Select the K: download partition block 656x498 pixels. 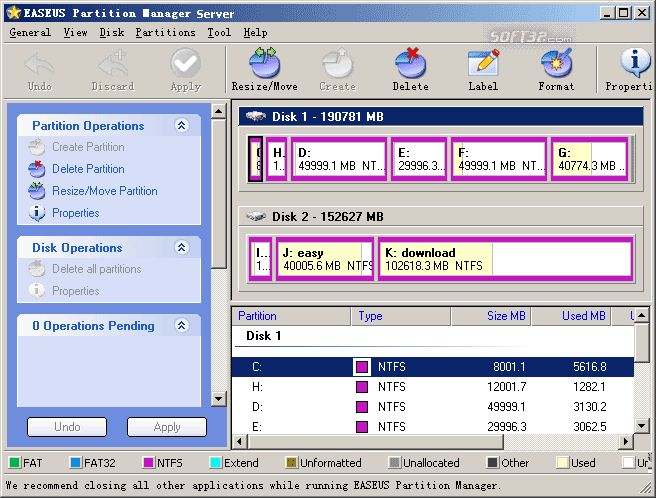coord(505,259)
